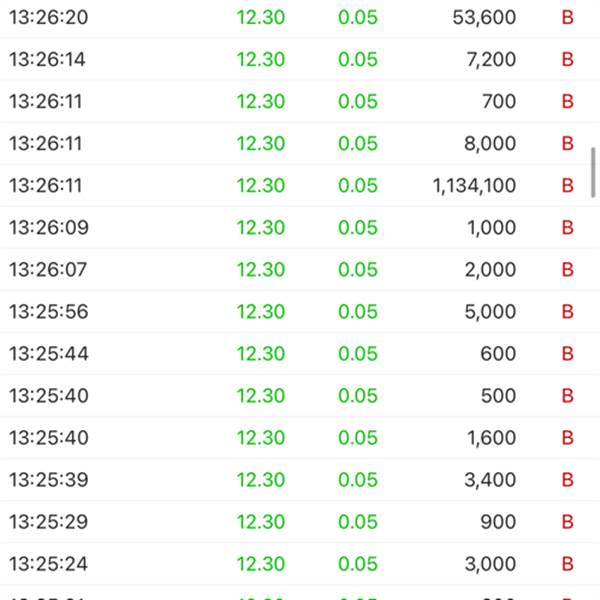Select the 500 volume trade at 13:25:40
The height and width of the screenshot is (600, 600).
[x=300, y=396]
